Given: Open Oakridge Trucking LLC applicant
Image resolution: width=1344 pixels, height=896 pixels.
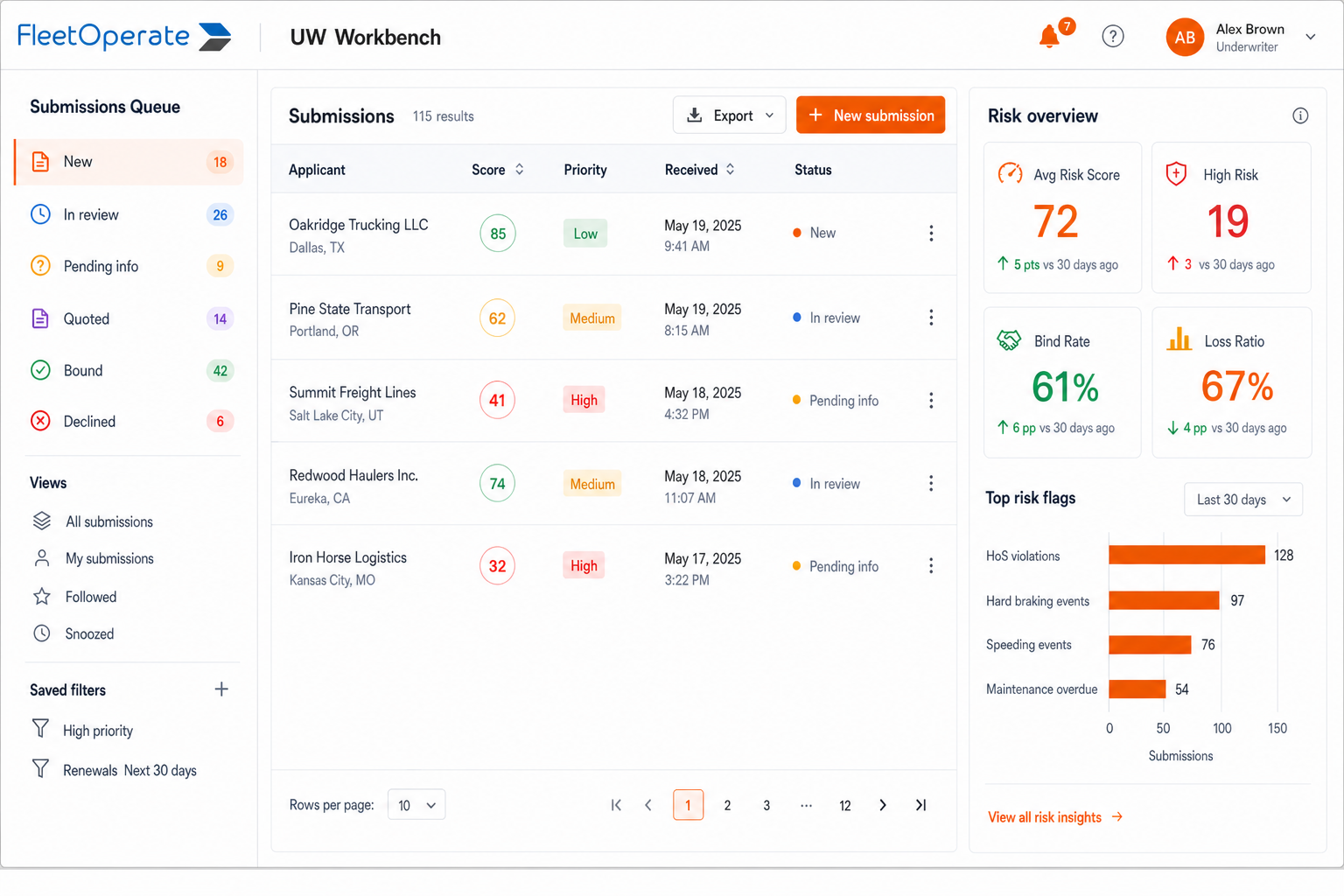Looking at the screenshot, I should point(359,225).
